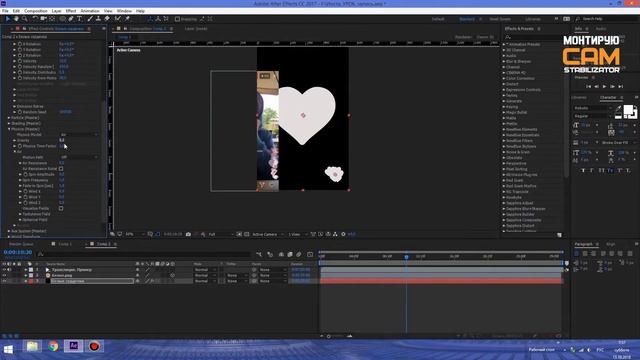Select the Pen tool
640x360 pixels.
click(71, 19)
